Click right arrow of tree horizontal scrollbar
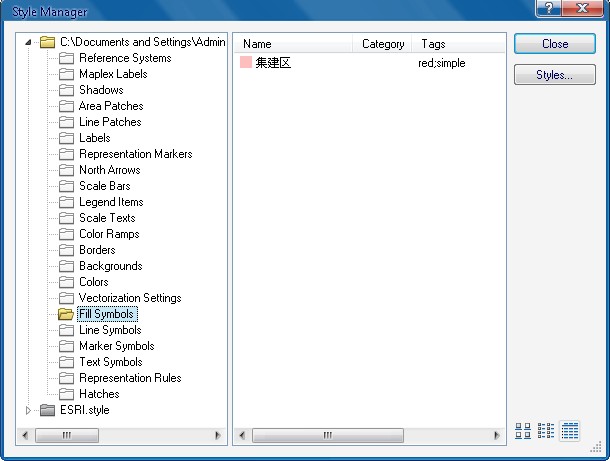 (x=218, y=435)
